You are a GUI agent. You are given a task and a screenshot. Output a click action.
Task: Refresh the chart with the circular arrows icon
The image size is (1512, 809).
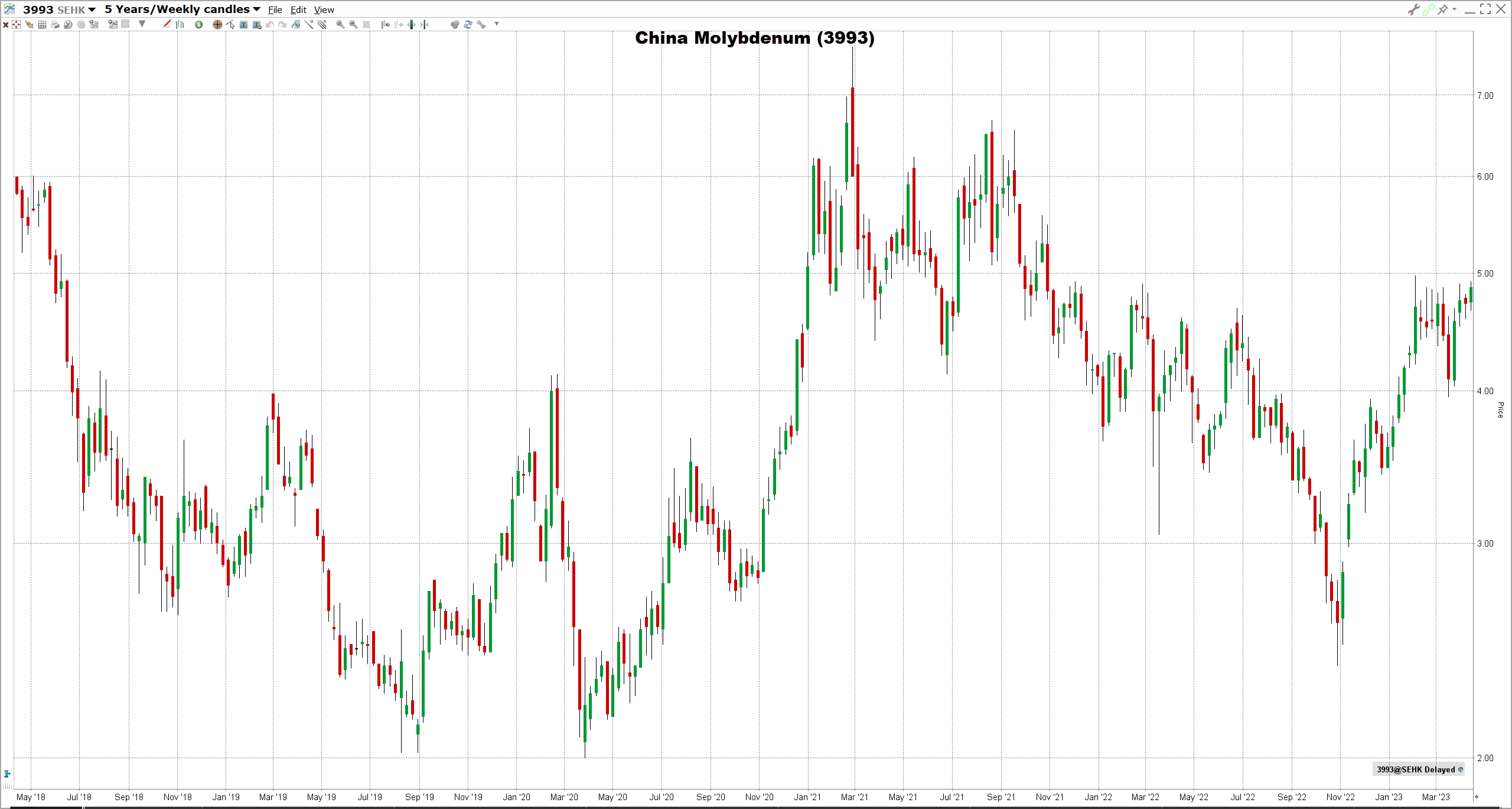click(468, 24)
